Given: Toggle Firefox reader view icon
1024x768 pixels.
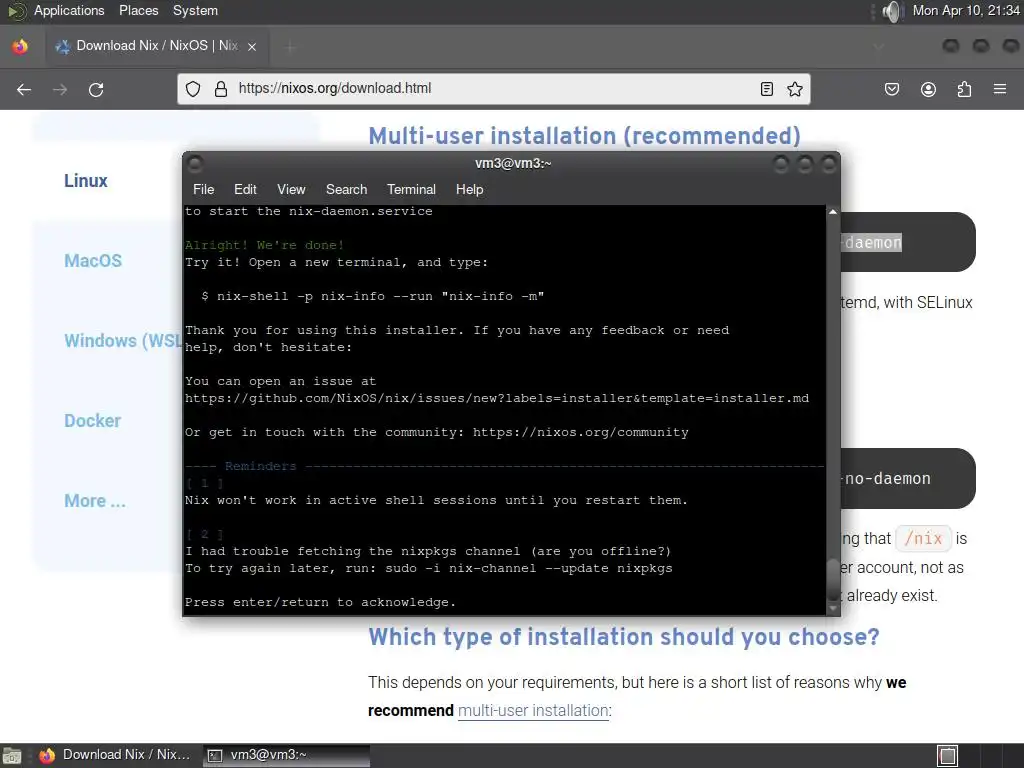Looking at the screenshot, I should pos(767,89).
